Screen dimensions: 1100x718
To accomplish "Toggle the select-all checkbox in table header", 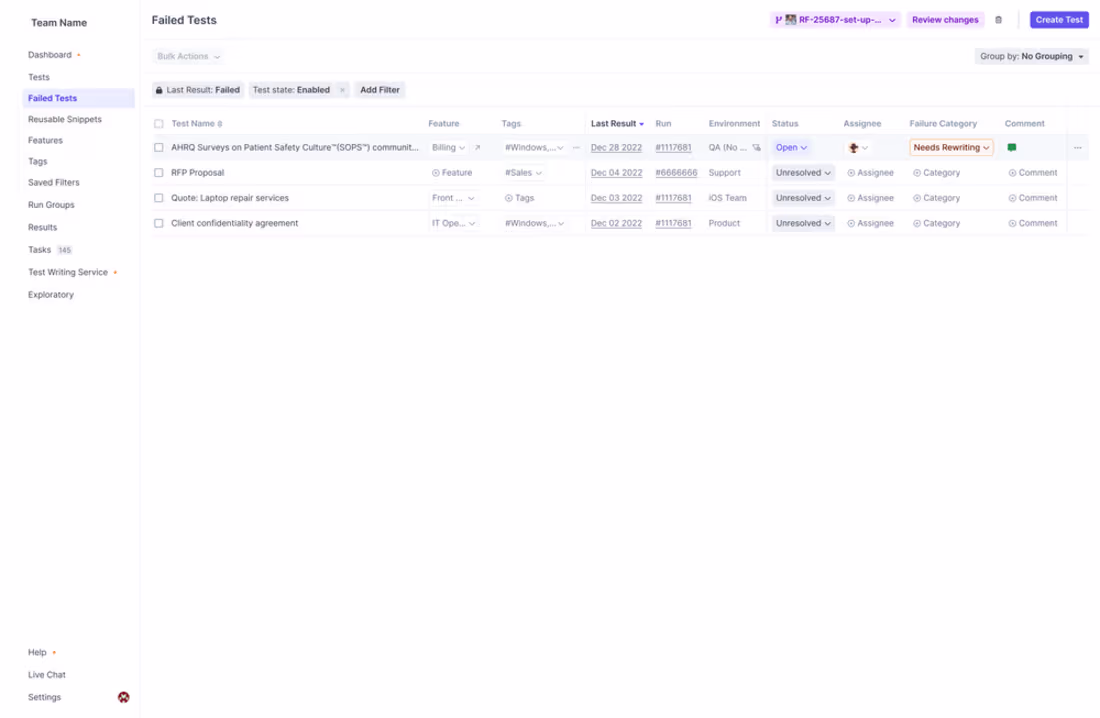I will coord(156,123).
